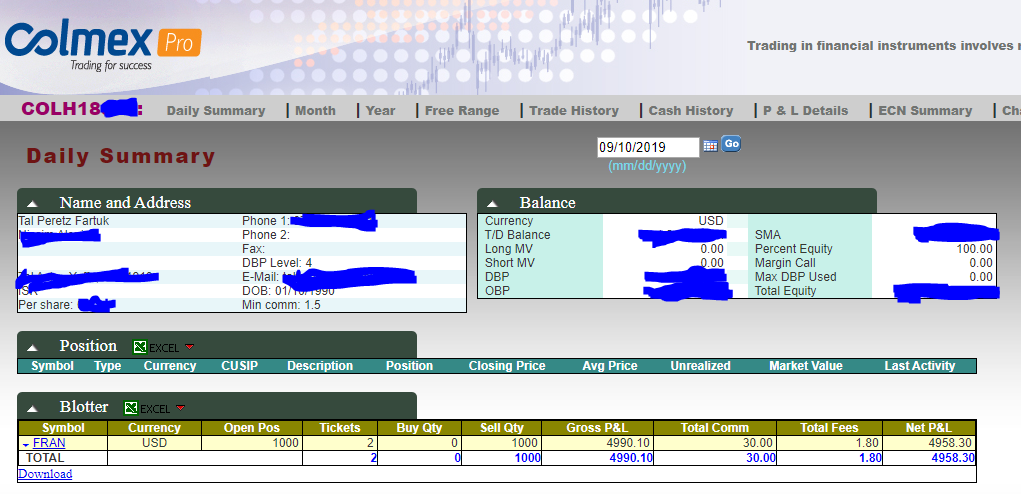Click the Unrealized column header
The image size is (1021, 494).
click(701, 366)
